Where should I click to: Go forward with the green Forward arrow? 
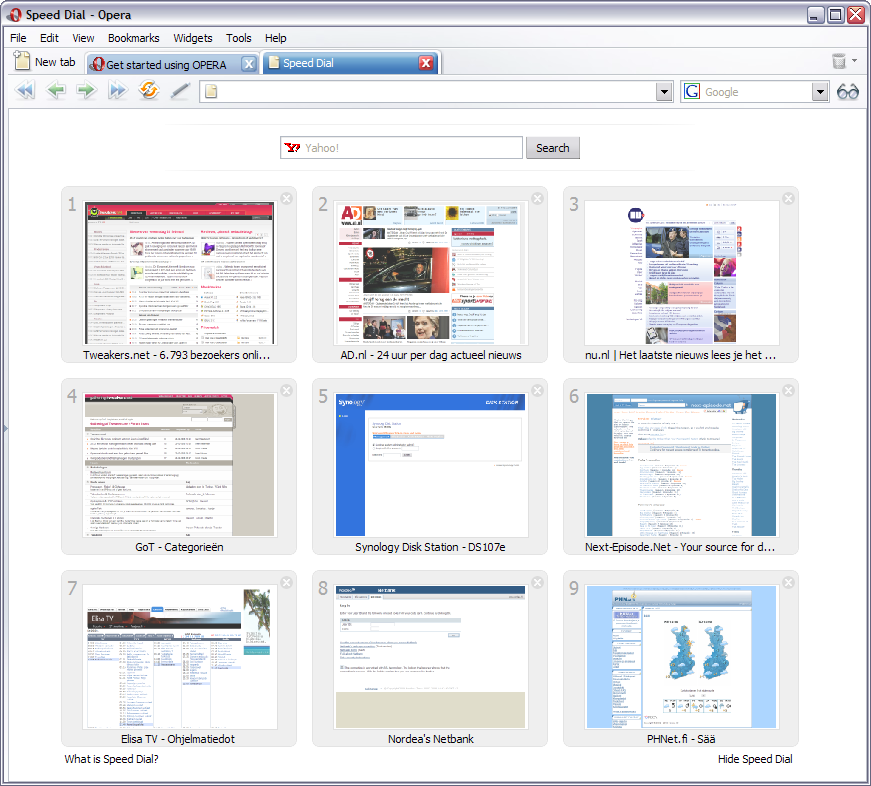click(x=86, y=90)
